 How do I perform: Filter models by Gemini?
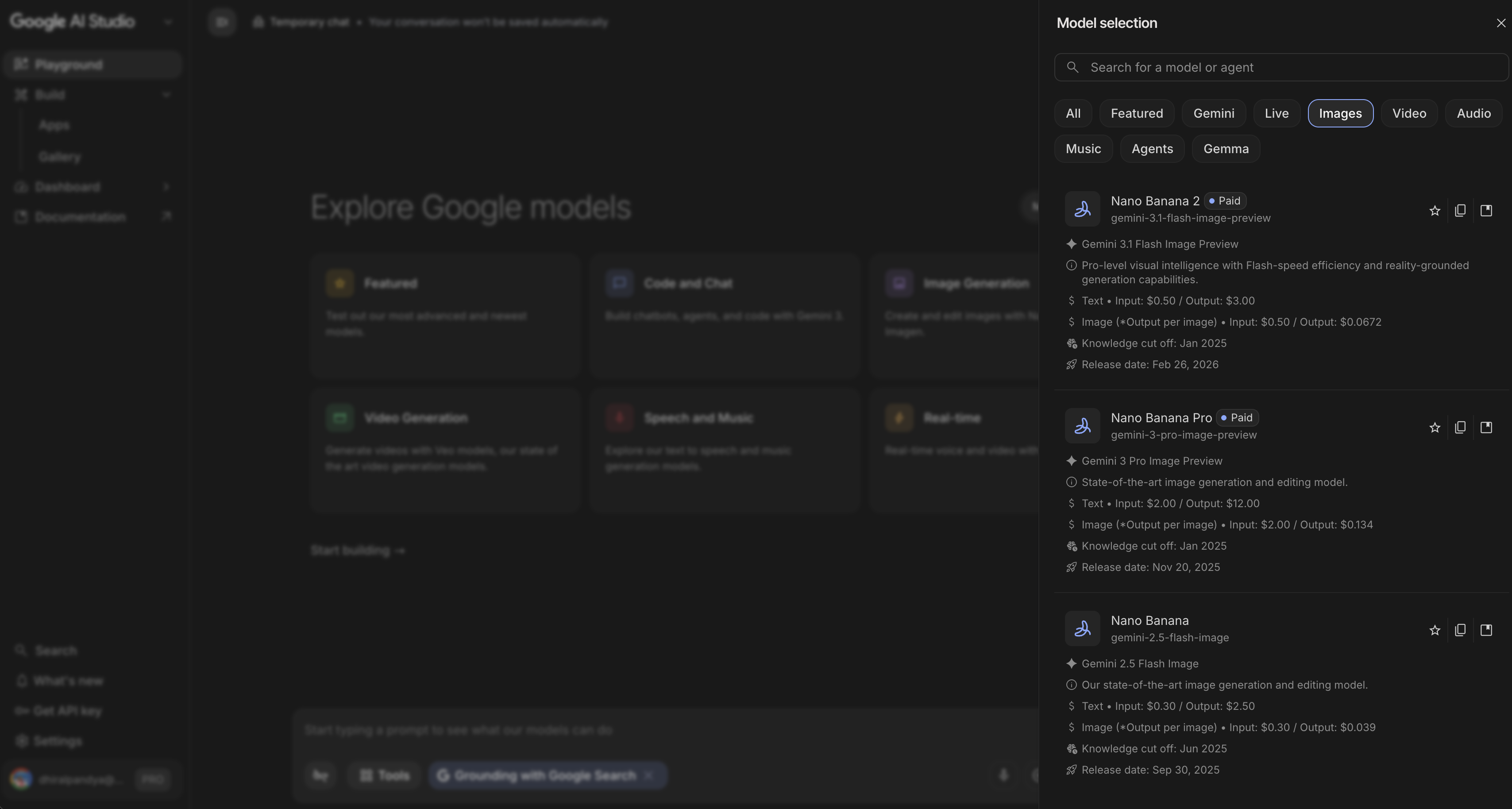[x=1213, y=113]
